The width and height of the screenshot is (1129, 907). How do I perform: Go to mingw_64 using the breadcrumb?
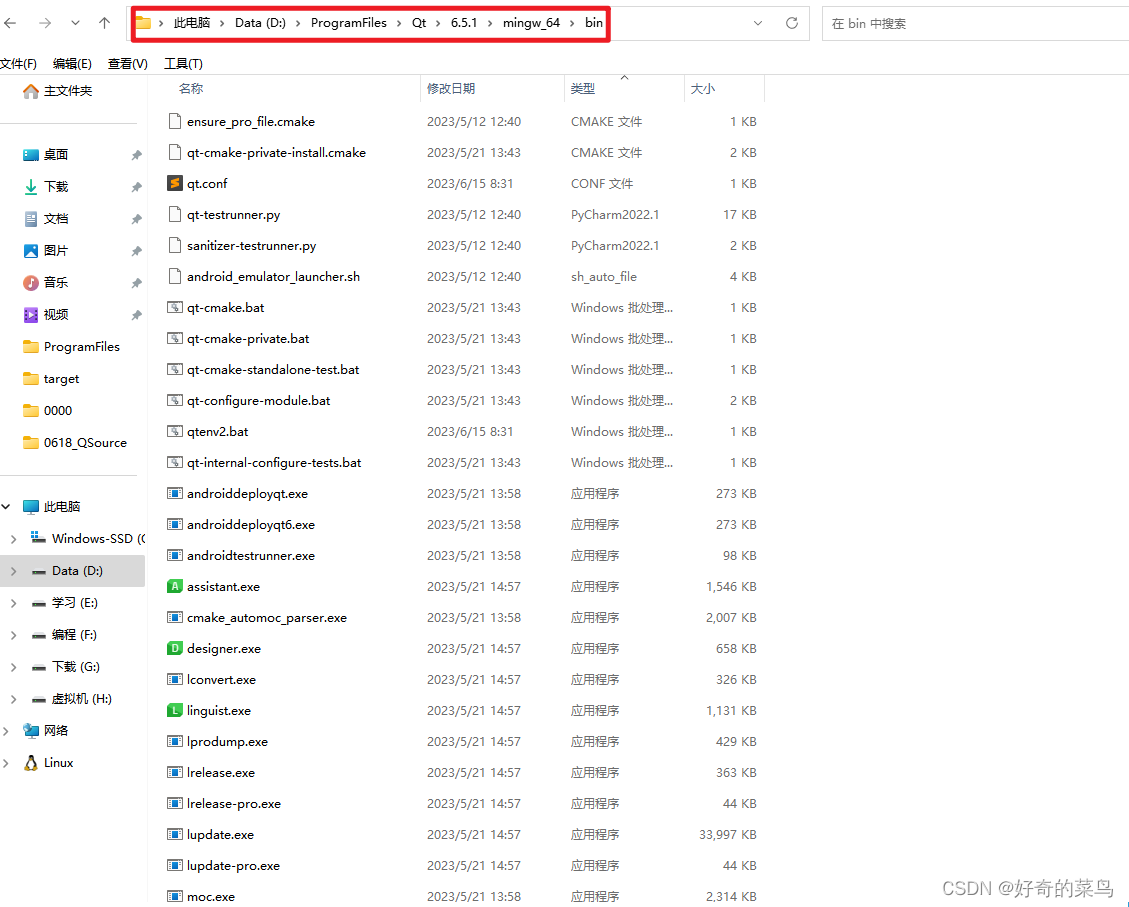[532, 22]
